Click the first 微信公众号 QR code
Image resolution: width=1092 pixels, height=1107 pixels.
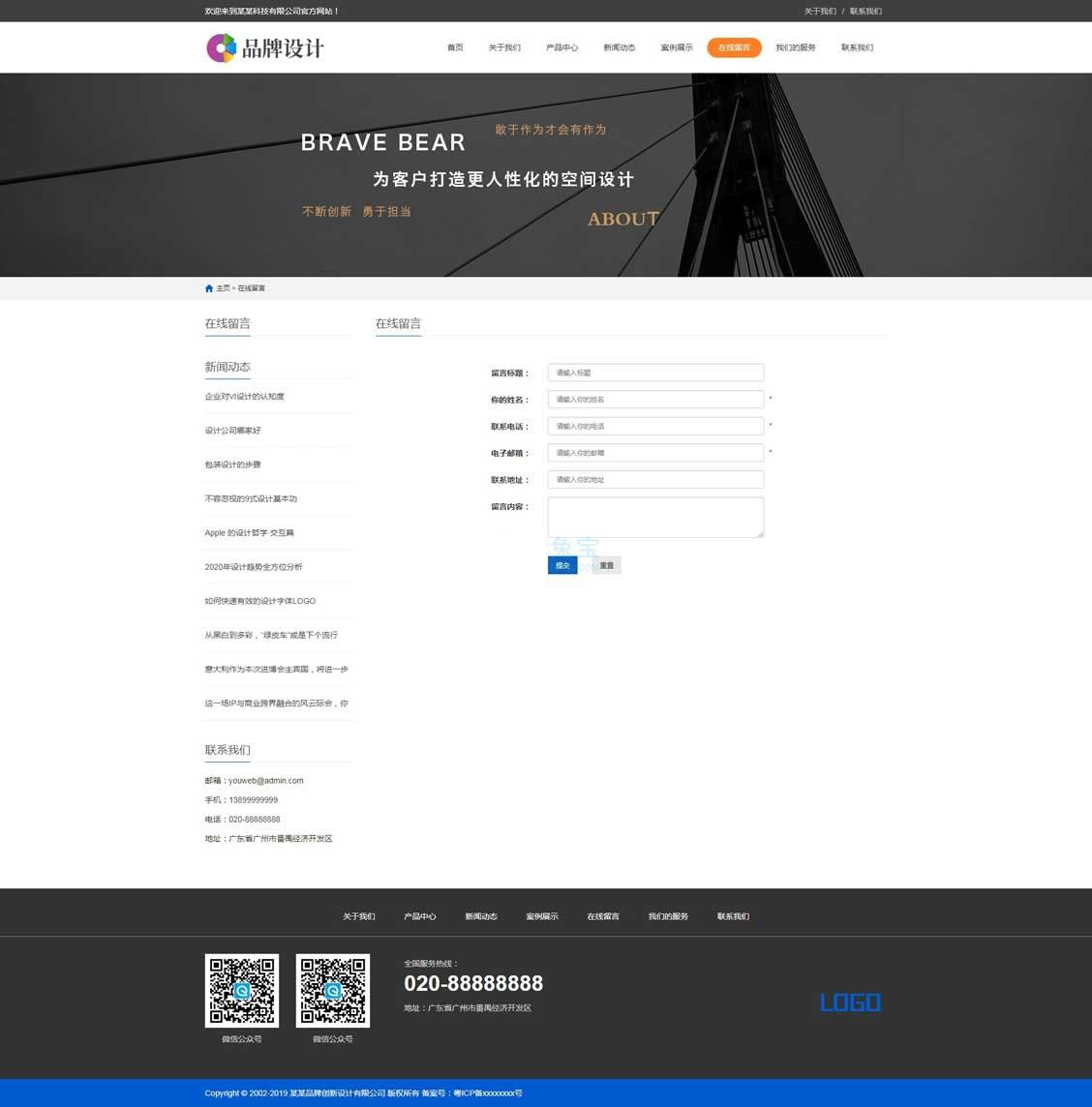pyautogui.click(x=242, y=990)
